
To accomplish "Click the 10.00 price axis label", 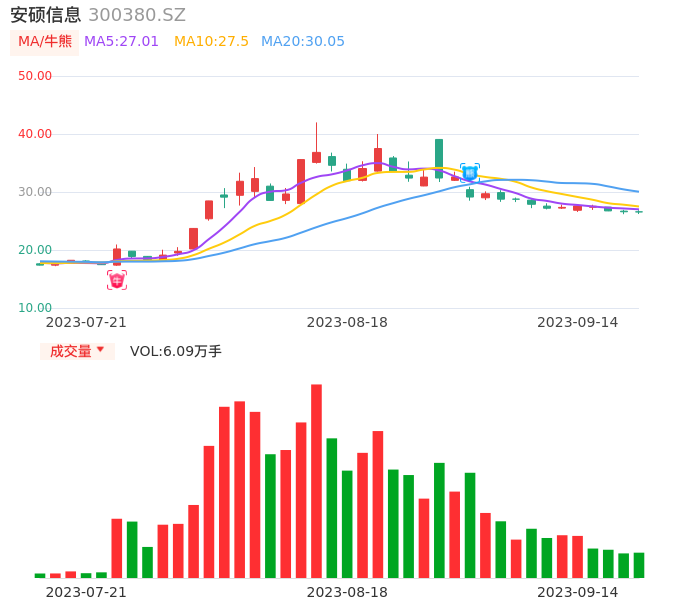I will [35, 308].
